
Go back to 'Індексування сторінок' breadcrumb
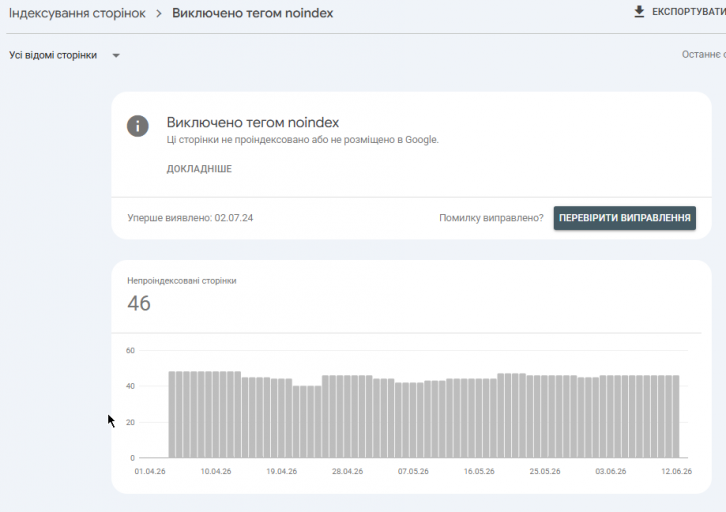77,13
